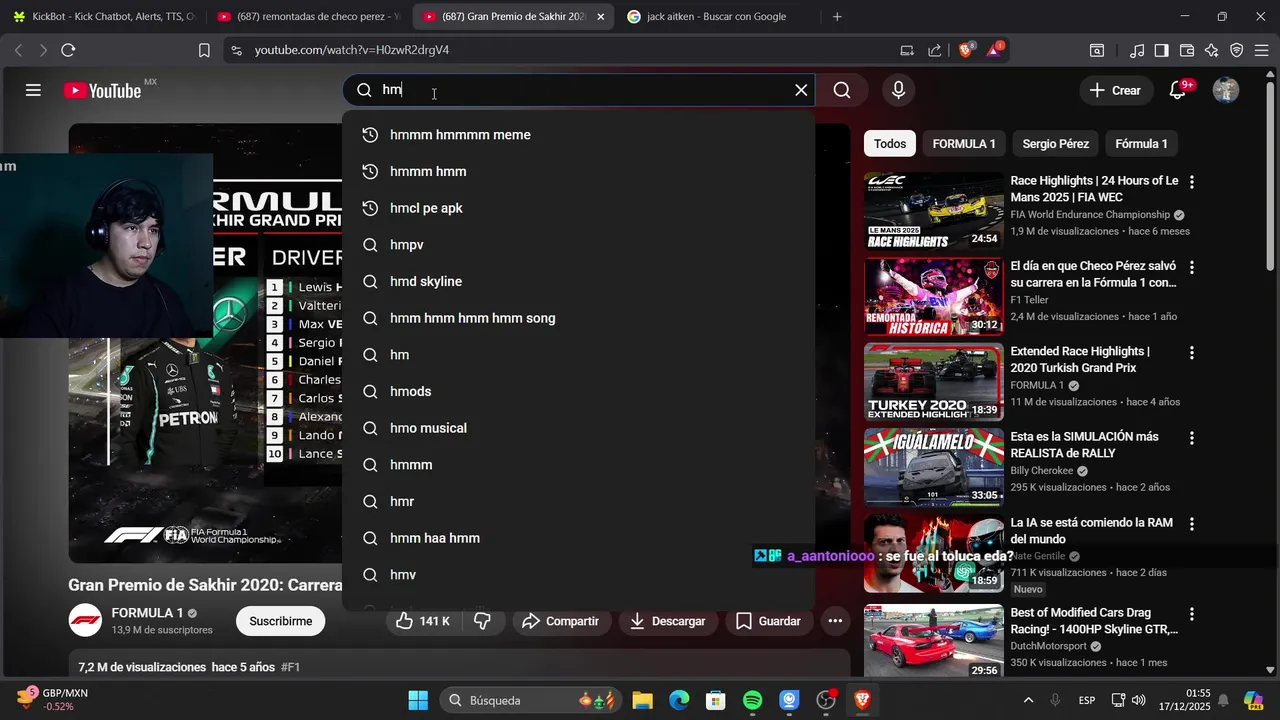1280x720 pixels.
Task: Switch to 'remontadas de checo perez' tab
Action: pyautogui.click(x=308, y=17)
